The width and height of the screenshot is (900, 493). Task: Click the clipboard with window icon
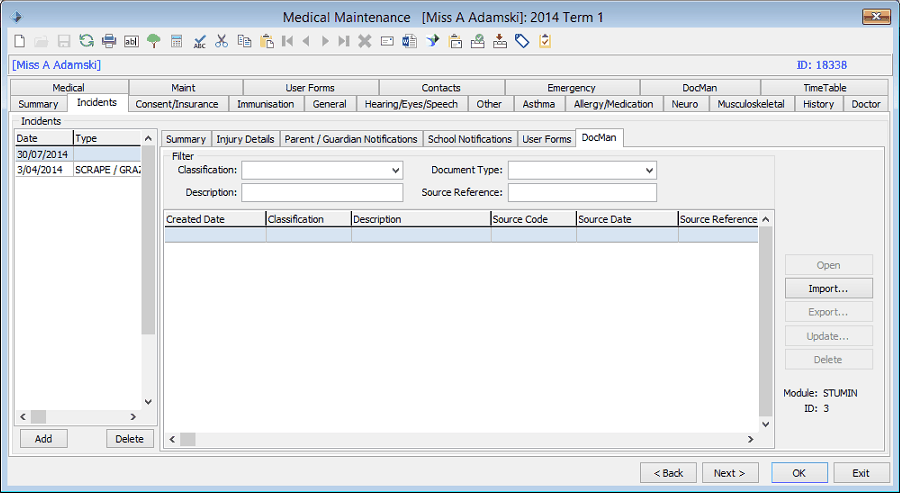tap(455, 41)
